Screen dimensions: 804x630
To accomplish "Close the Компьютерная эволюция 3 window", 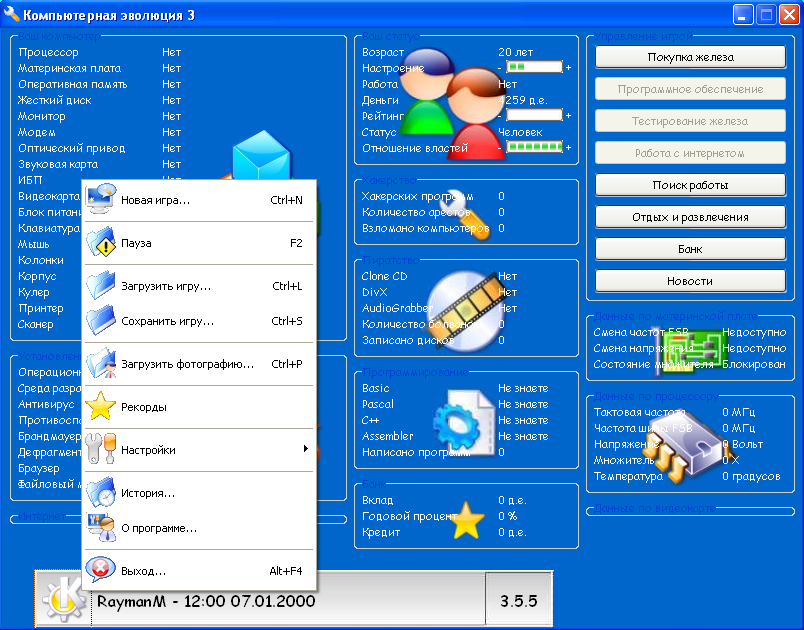I will pyautogui.click(x=789, y=14).
